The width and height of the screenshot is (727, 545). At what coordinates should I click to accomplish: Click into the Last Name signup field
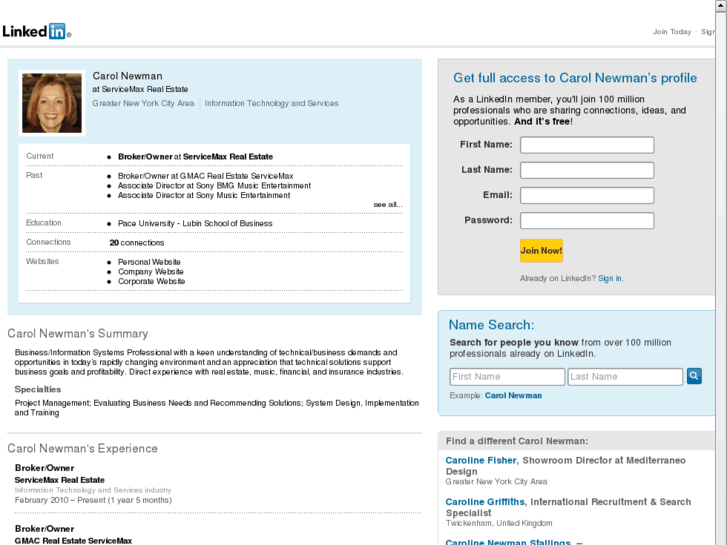click(587, 170)
